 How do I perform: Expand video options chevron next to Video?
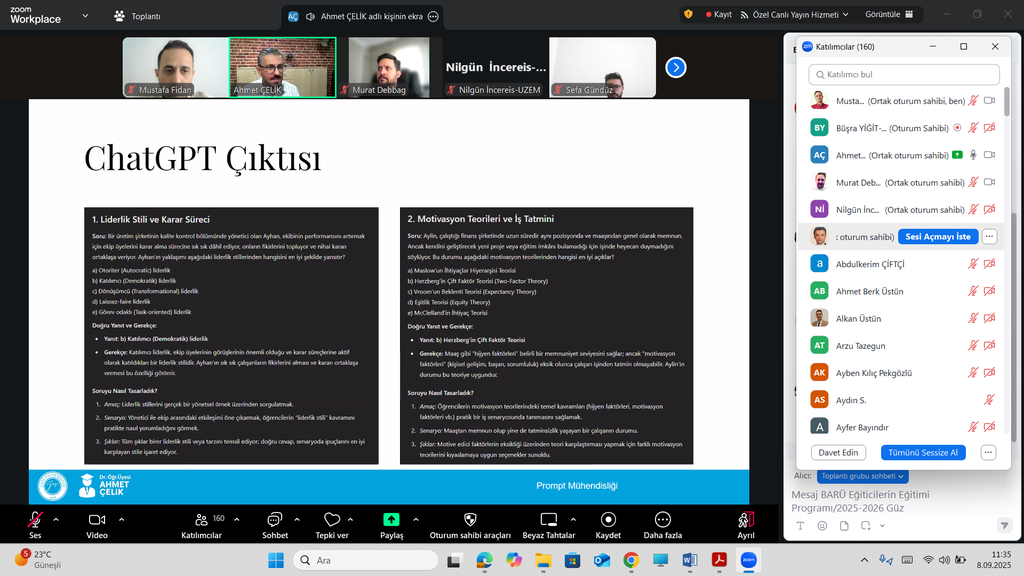pyautogui.click(x=121, y=520)
